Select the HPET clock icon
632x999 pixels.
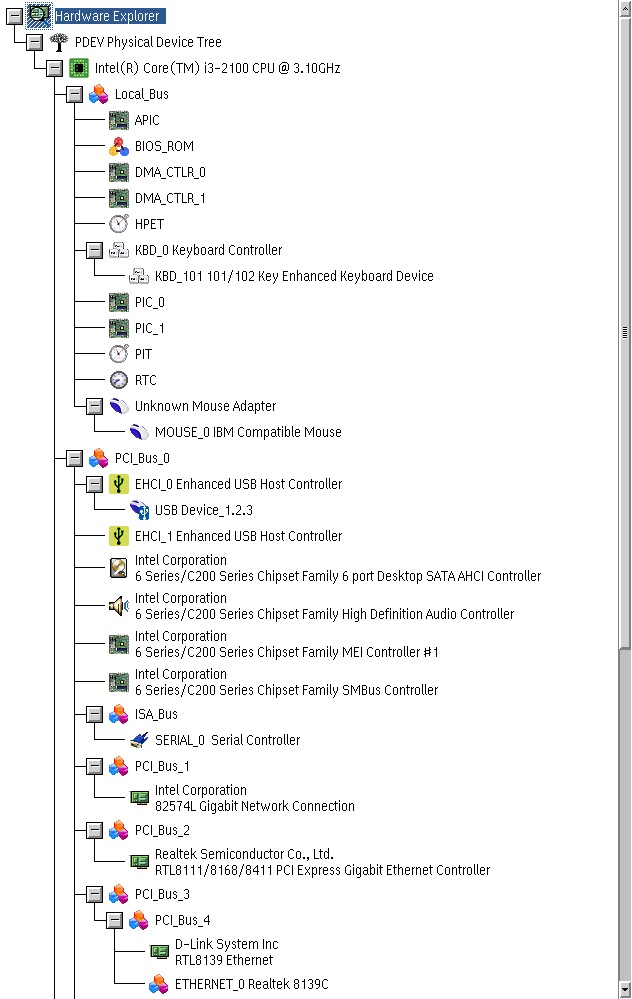point(118,224)
